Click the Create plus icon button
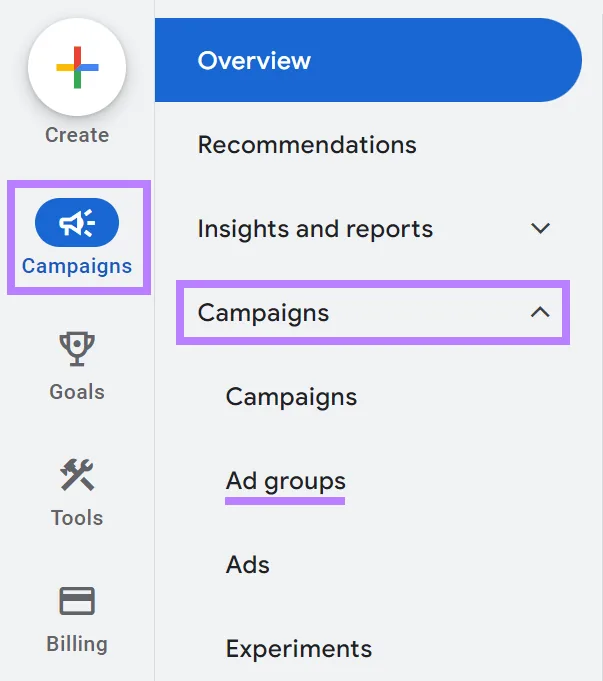 coord(77,67)
